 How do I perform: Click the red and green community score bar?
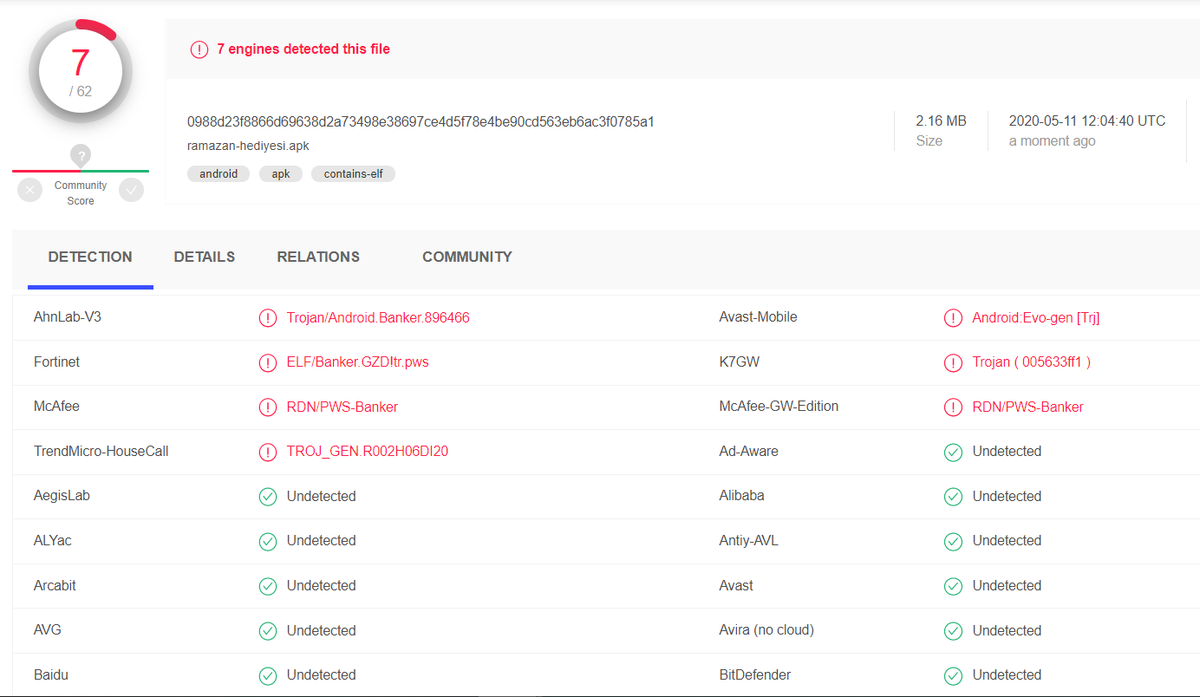click(x=81, y=171)
